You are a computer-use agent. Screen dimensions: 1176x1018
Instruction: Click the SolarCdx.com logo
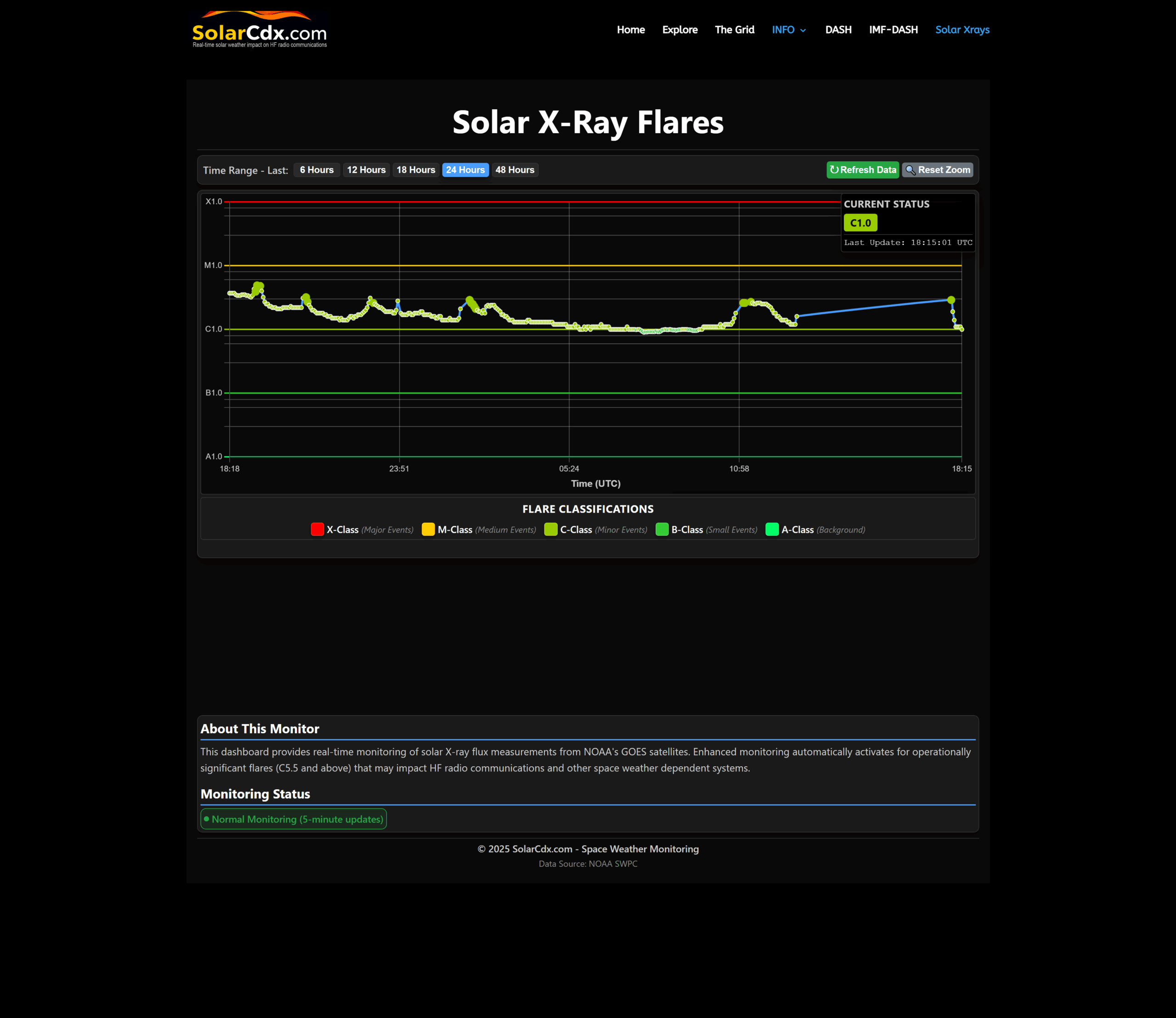pyautogui.click(x=260, y=29)
